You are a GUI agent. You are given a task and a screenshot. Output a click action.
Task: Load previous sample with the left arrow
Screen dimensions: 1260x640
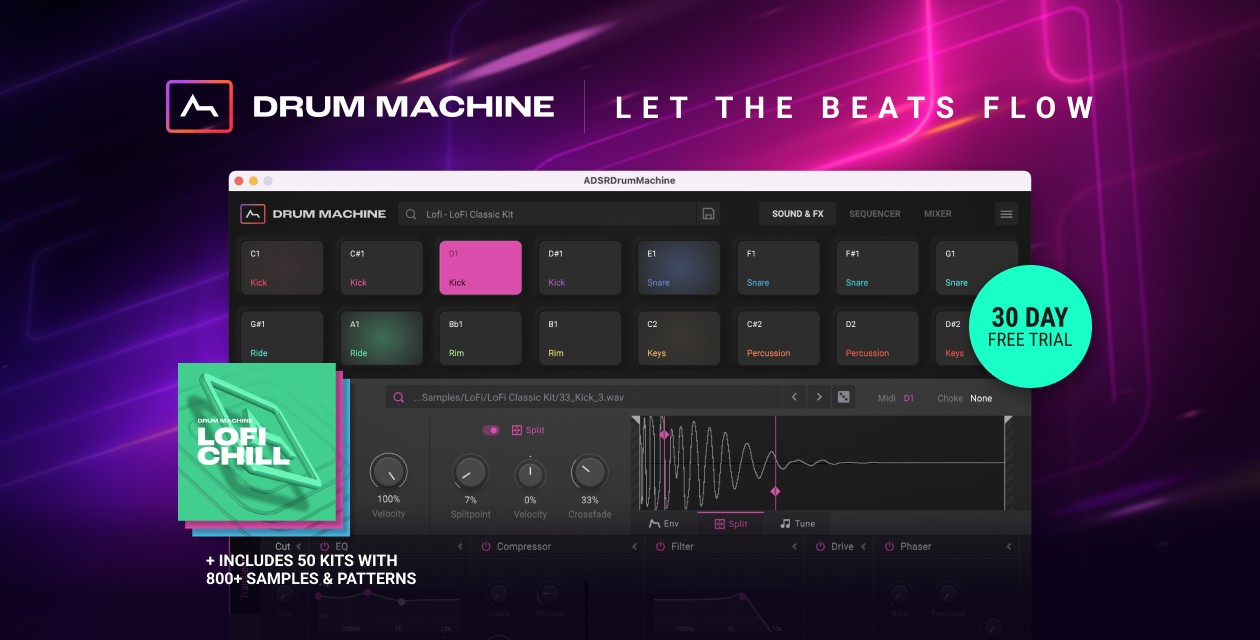(x=794, y=398)
